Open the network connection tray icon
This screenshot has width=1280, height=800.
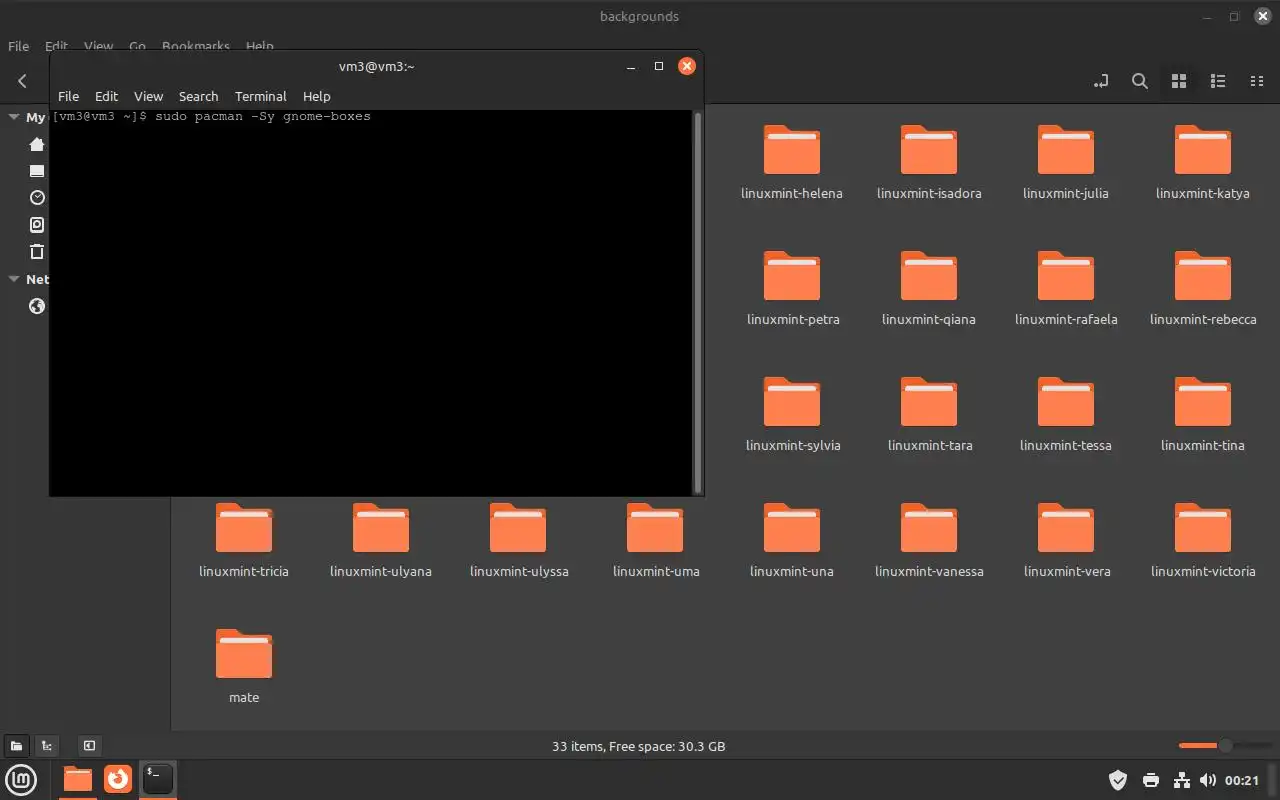click(x=1181, y=780)
